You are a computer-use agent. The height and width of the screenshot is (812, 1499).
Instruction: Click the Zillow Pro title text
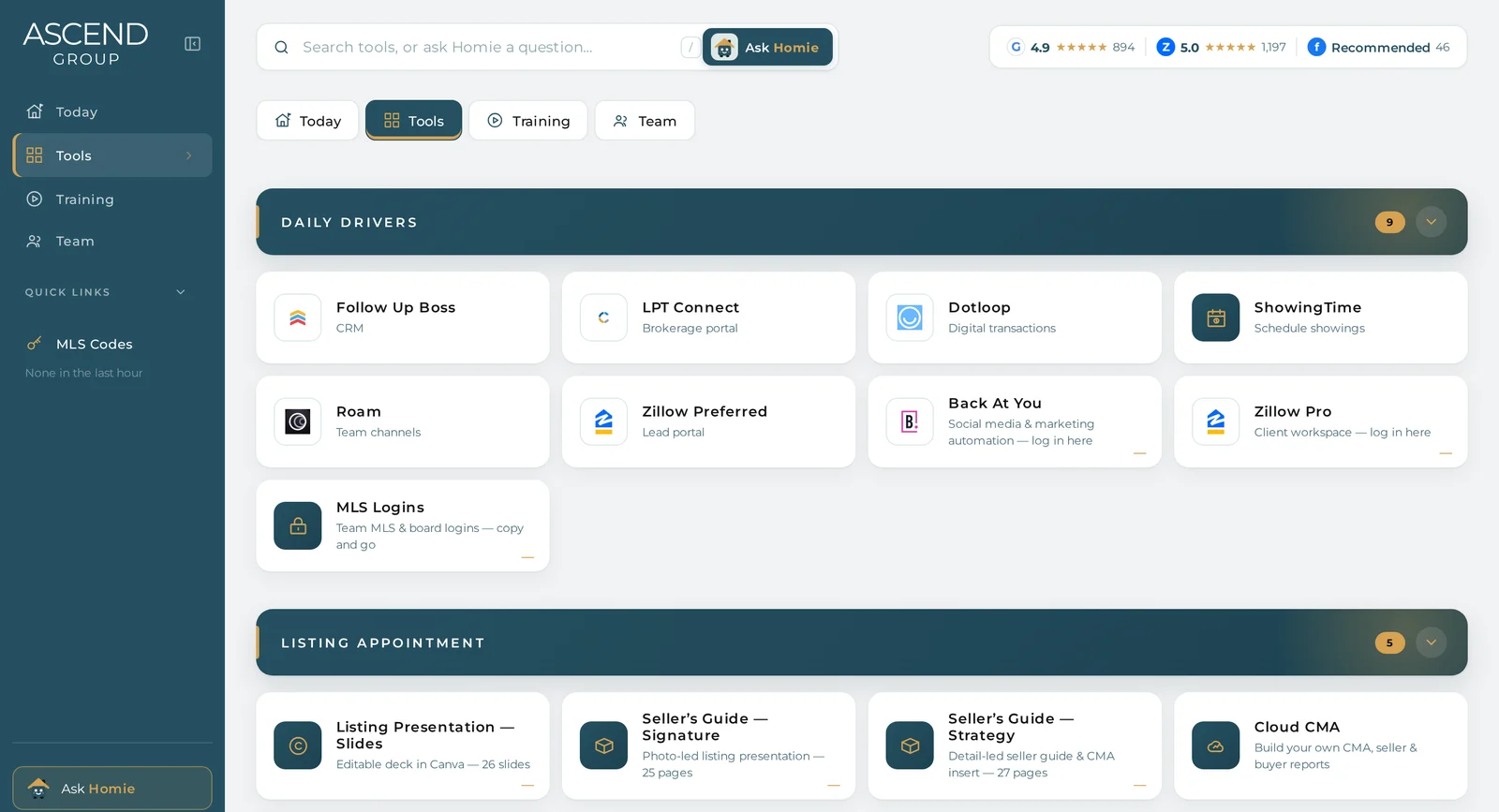[x=1293, y=411]
